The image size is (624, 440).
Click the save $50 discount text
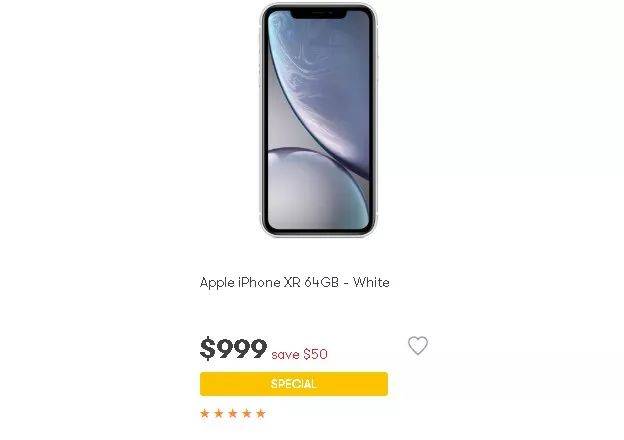[300, 354]
